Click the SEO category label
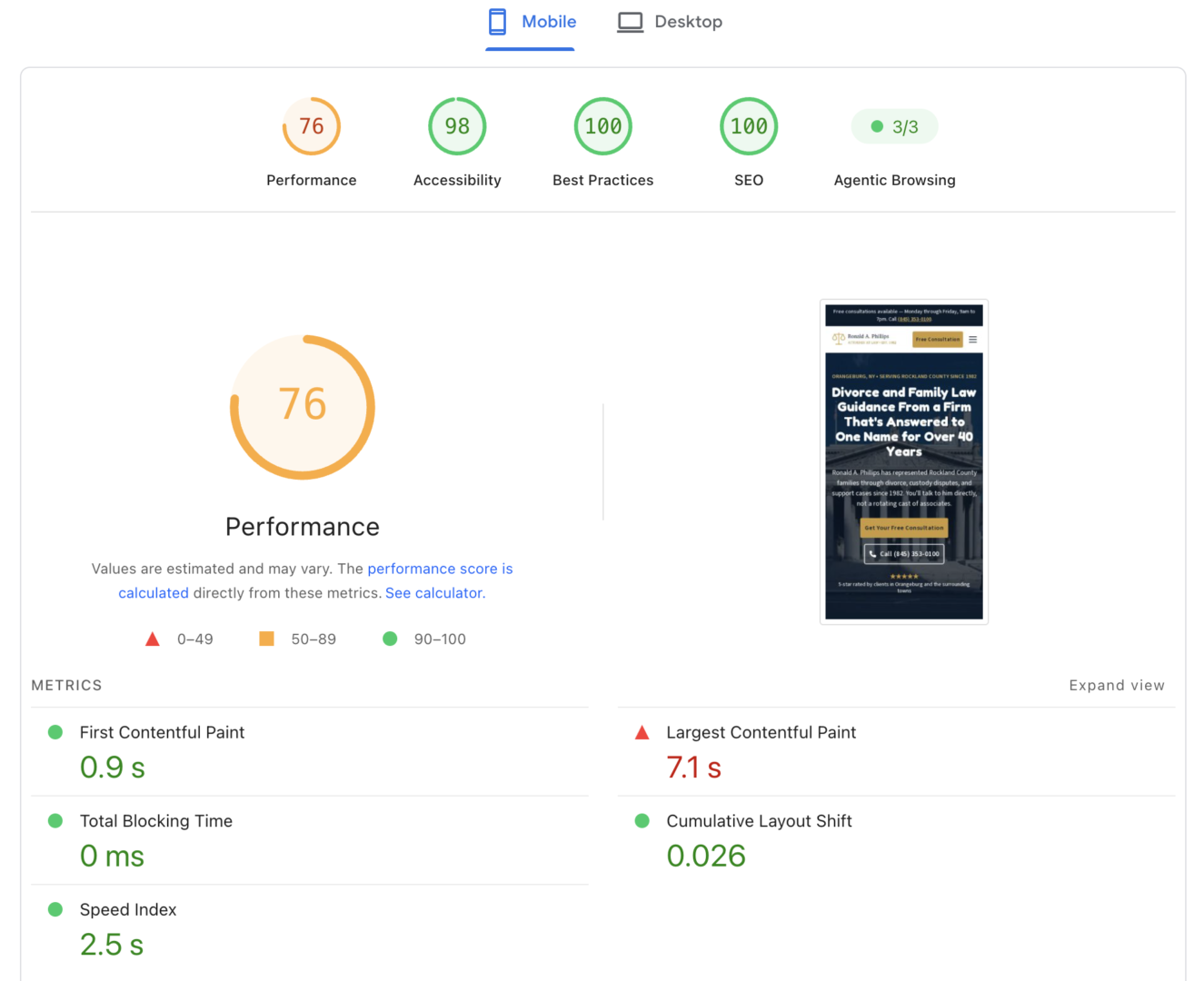The width and height of the screenshot is (1204, 981). click(749, 180)
